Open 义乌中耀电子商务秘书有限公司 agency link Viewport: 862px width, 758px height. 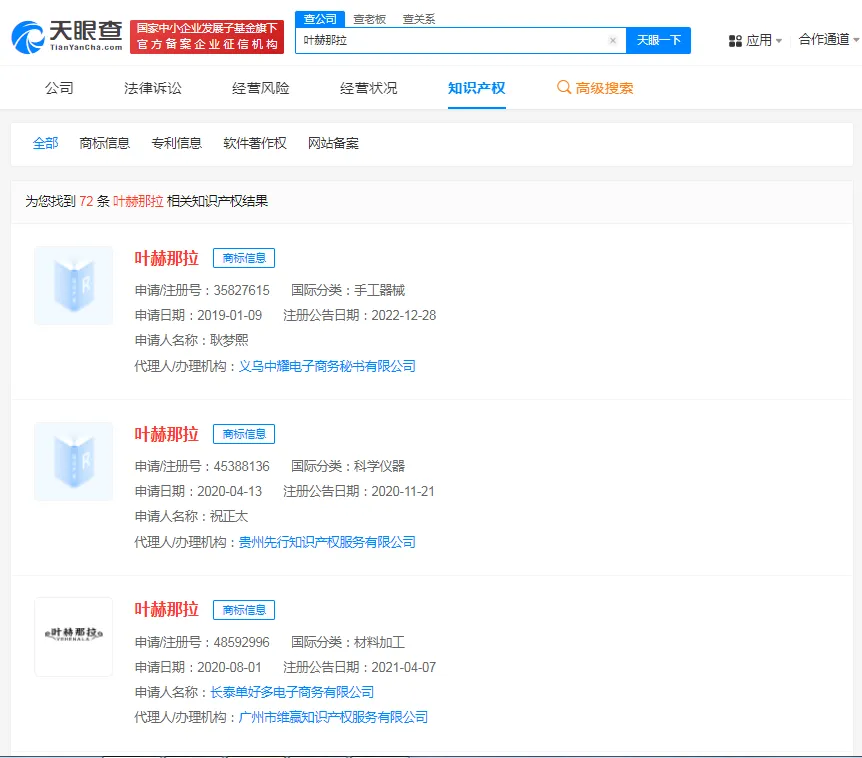pyautogui.click(x=327, y=366)
